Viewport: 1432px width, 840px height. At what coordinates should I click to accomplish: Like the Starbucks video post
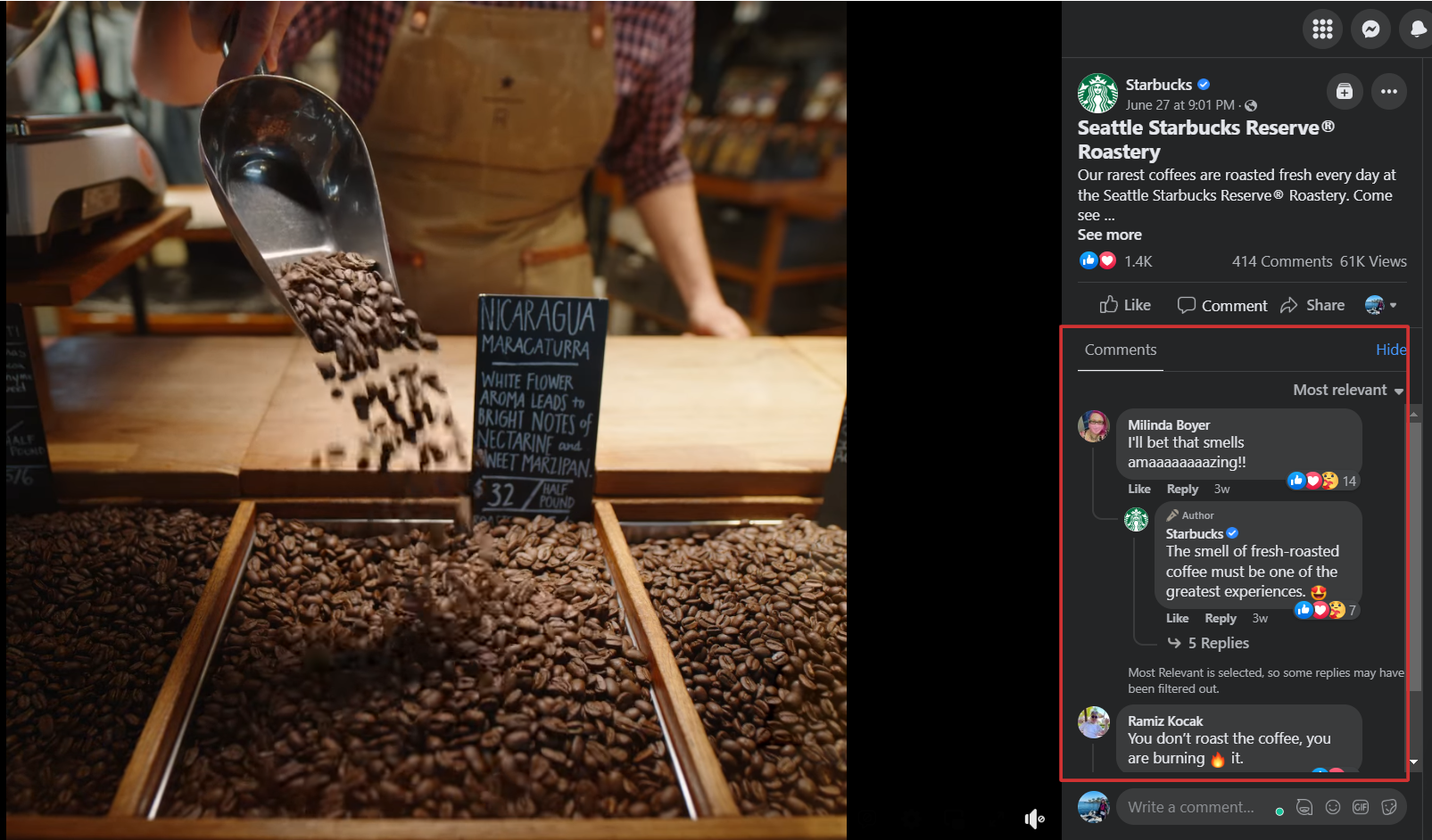1125,305
